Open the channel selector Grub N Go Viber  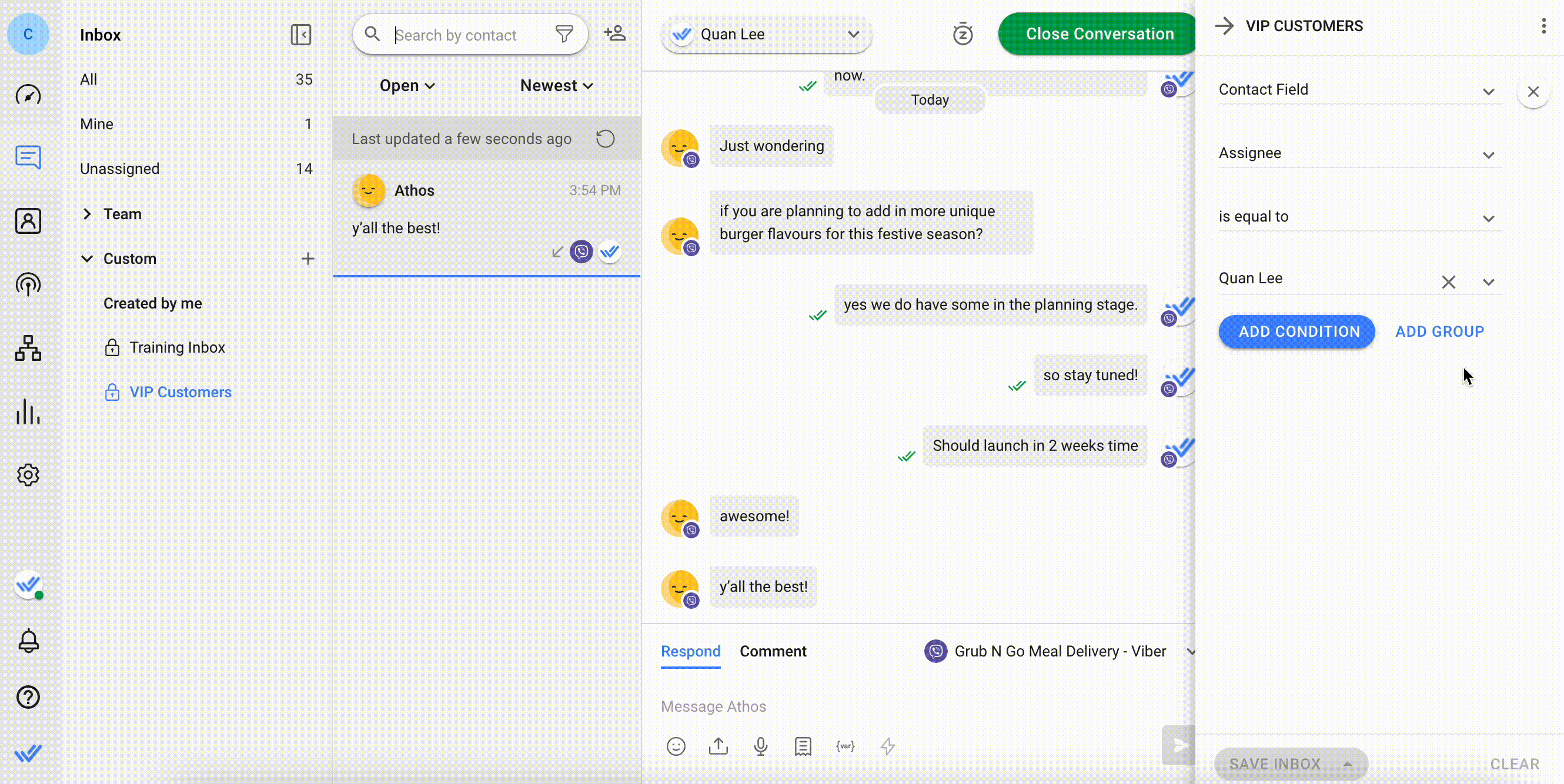1060,651
